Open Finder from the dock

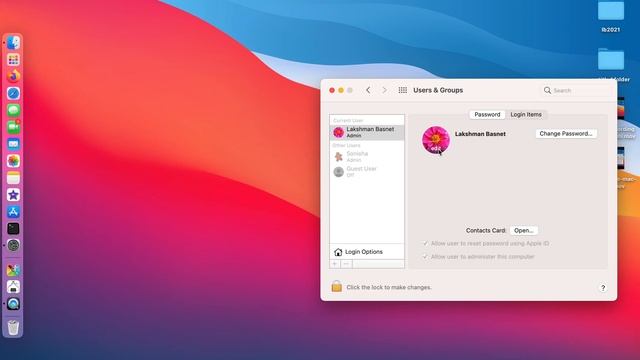click(13, 43)
